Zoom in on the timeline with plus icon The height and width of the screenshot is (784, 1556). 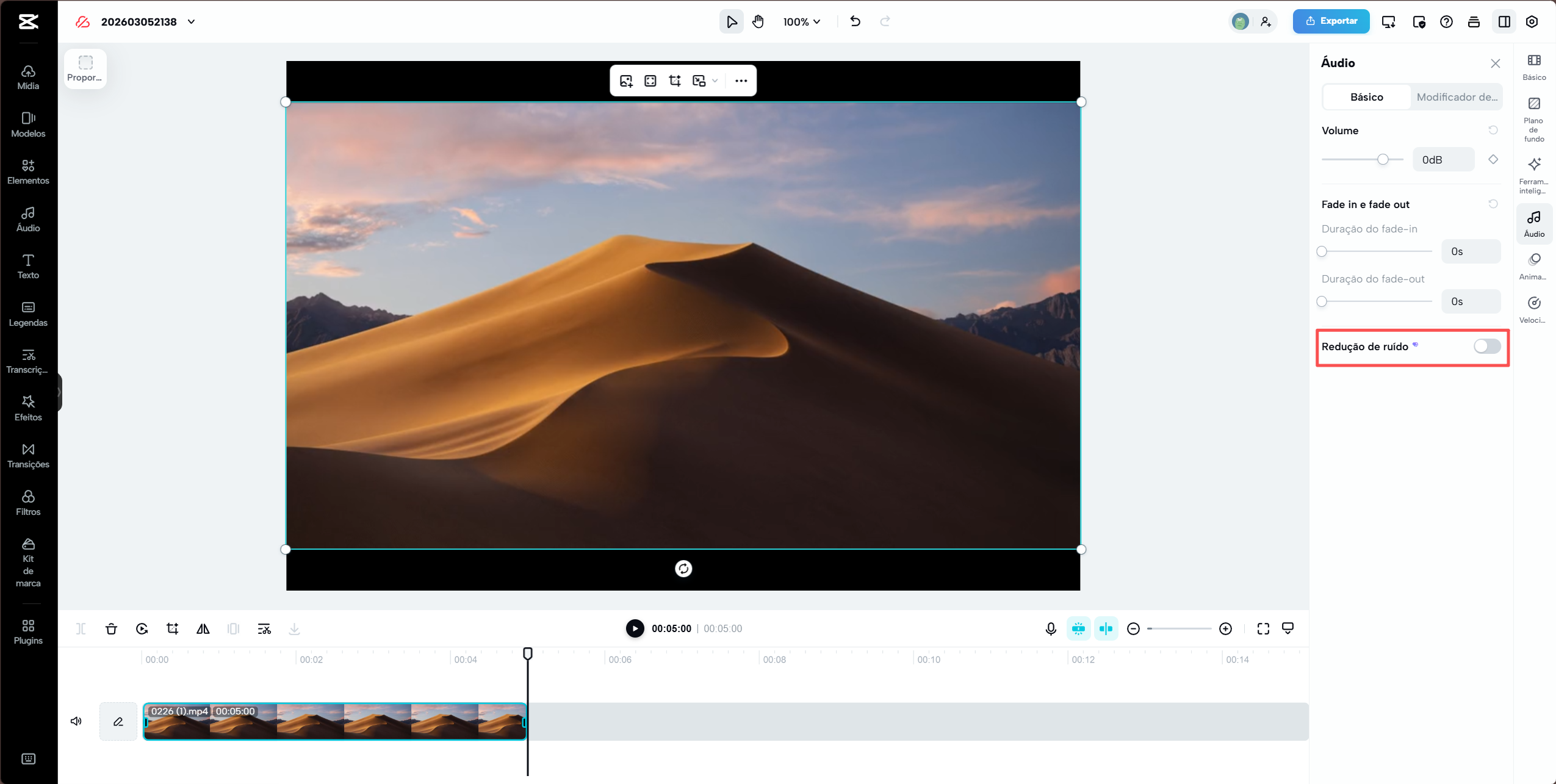[x=1226, y=628]
